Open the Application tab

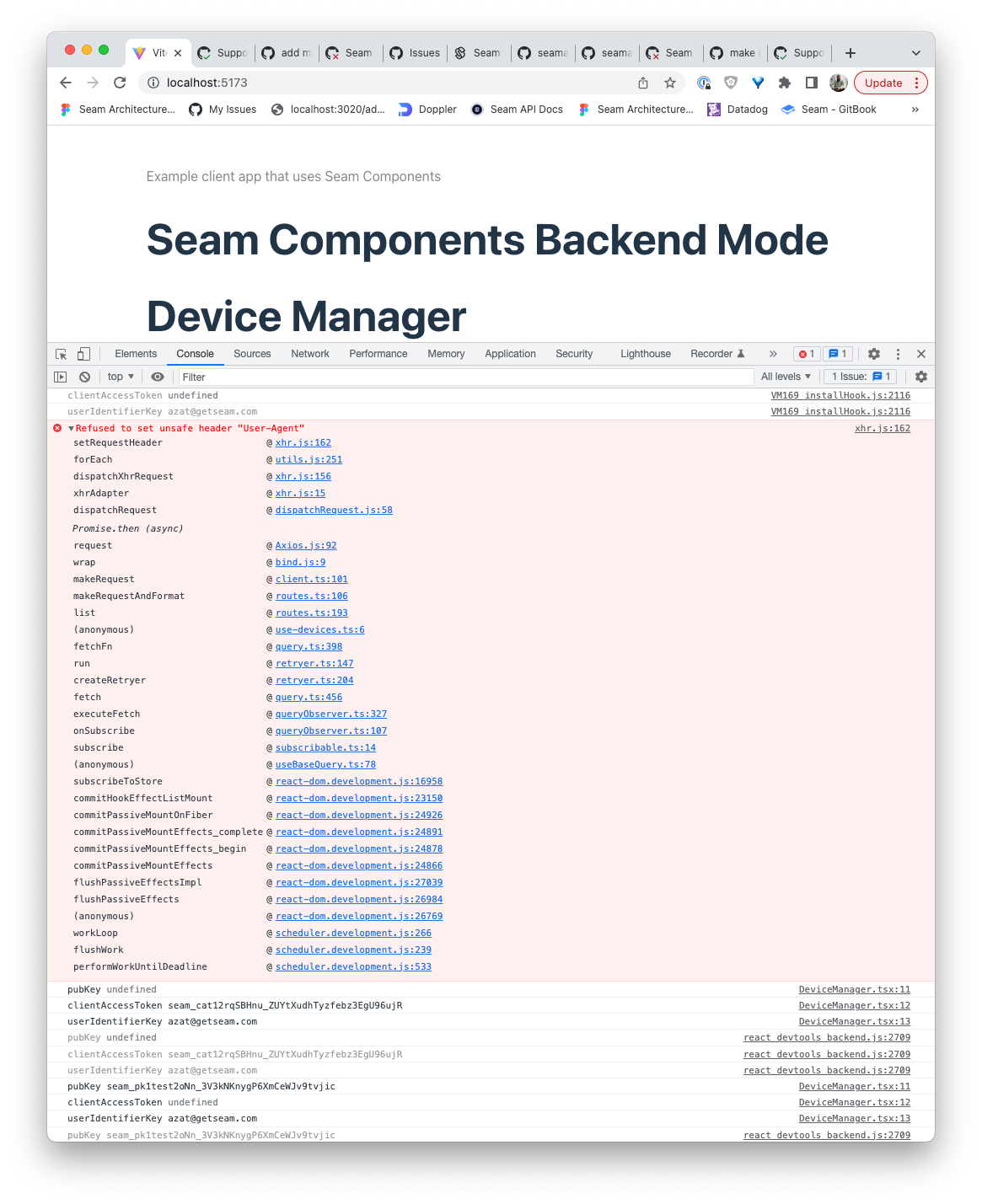pos(510,354)
